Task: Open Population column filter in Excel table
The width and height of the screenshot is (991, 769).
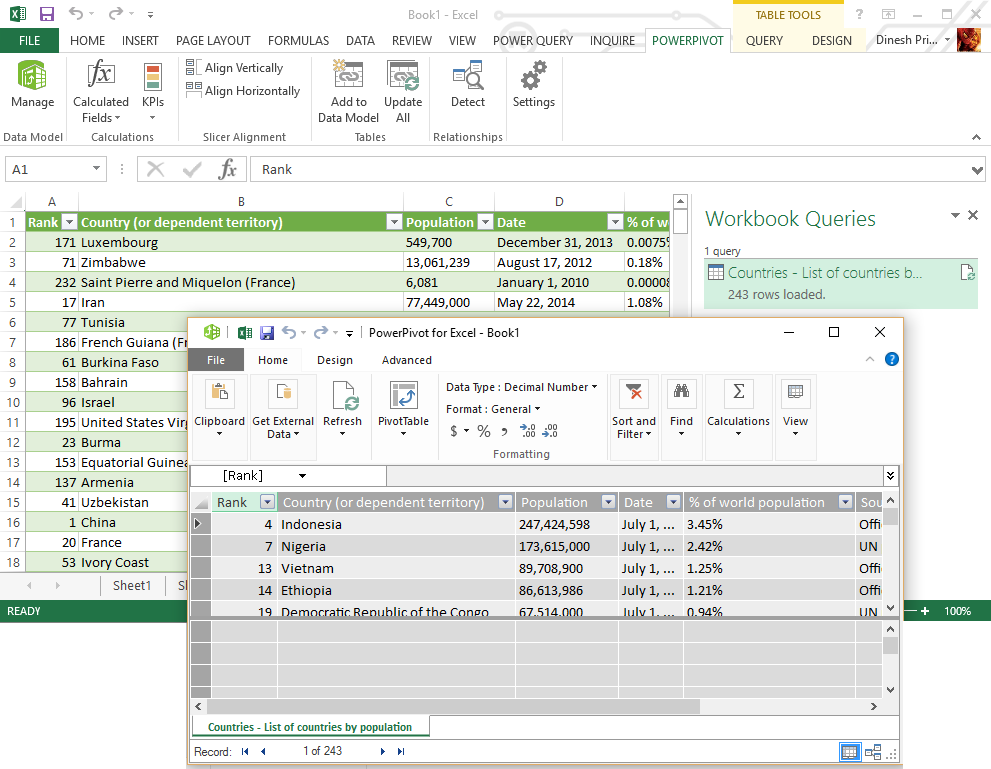Action: click(x=485, y=222)
